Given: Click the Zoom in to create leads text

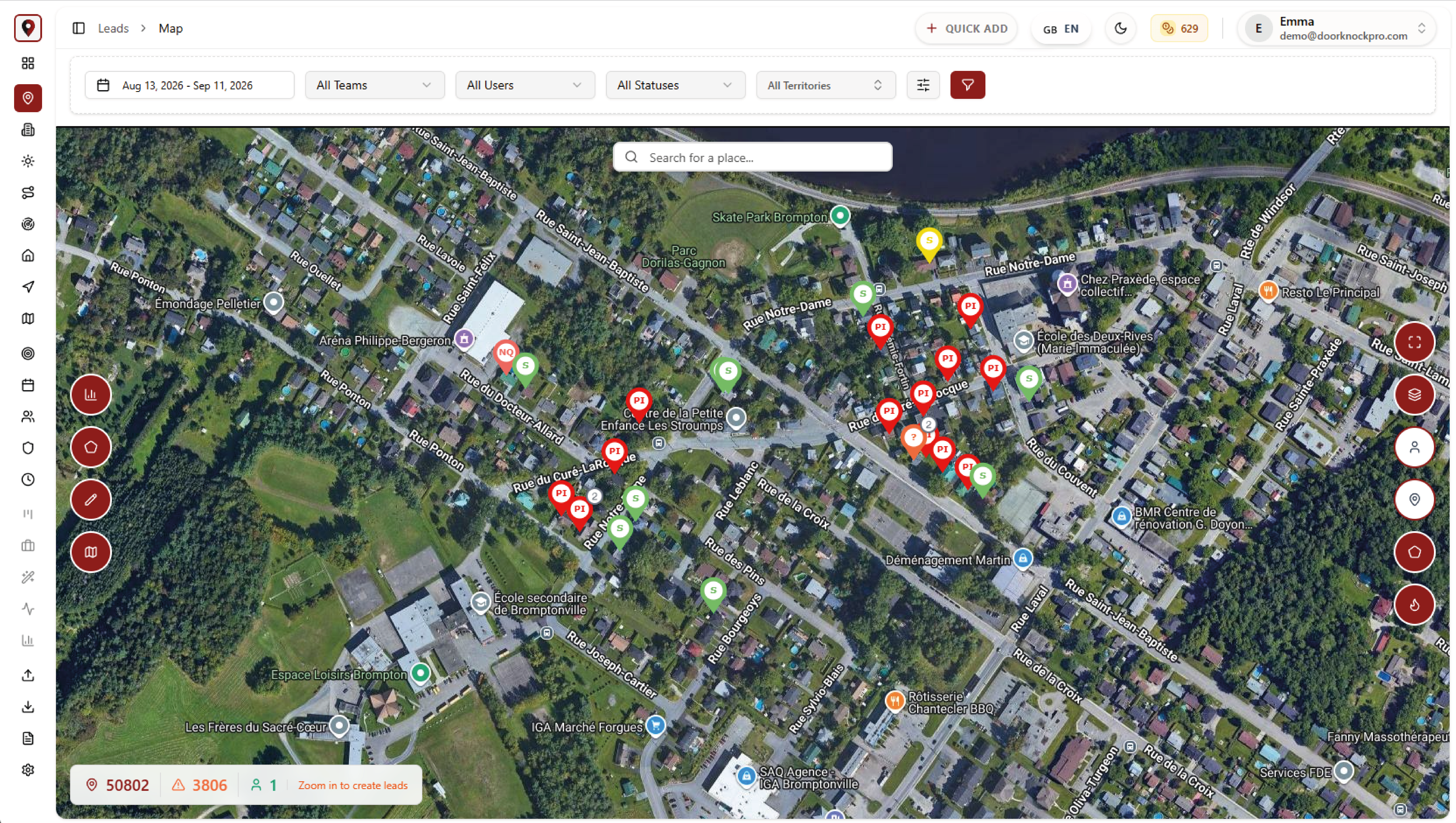Looking at the screenshot, I should coord(353,785).
